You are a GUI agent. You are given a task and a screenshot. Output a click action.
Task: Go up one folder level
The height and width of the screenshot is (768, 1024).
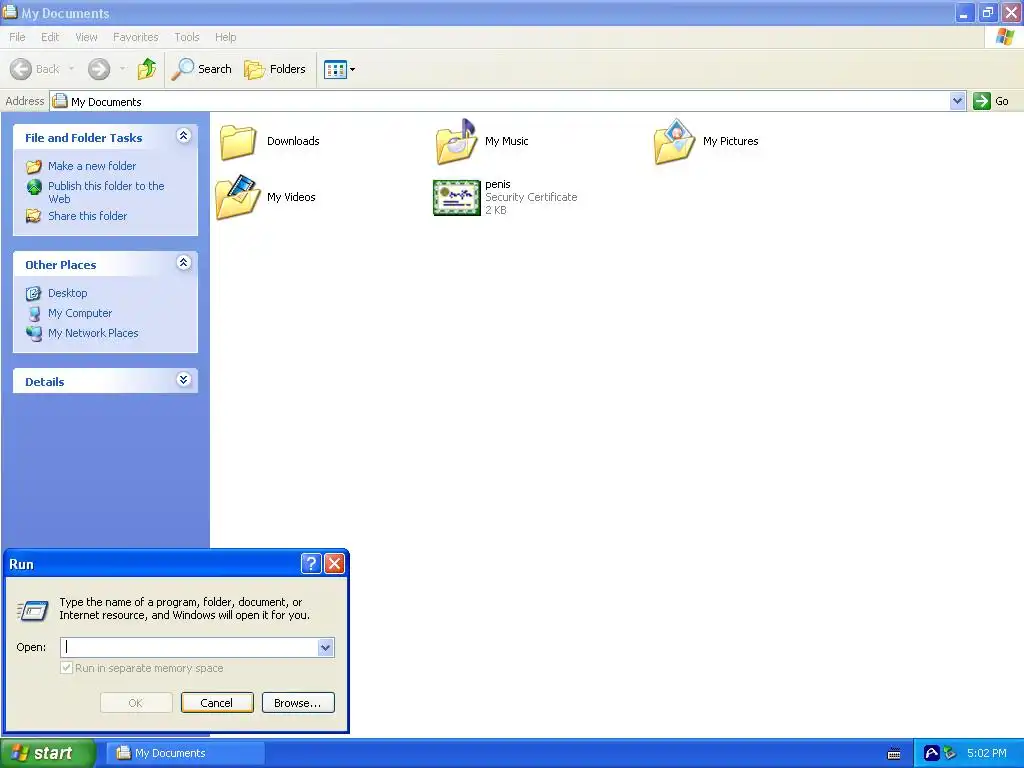[147, 69]
